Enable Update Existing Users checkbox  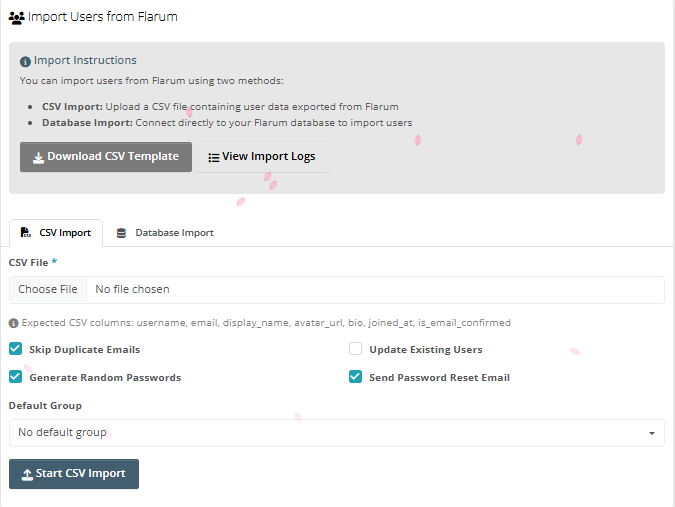tap(355, 349)
